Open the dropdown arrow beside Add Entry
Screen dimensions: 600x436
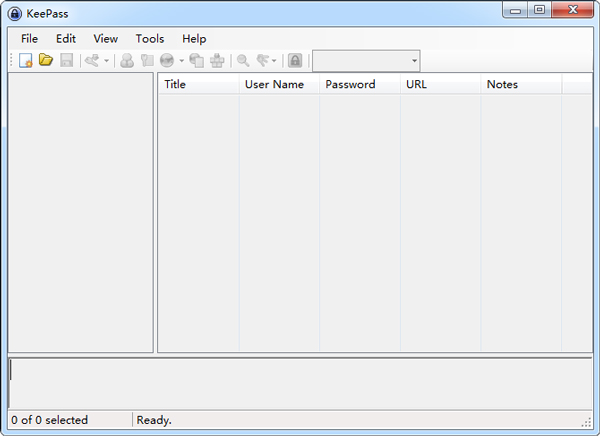[107, 61]
